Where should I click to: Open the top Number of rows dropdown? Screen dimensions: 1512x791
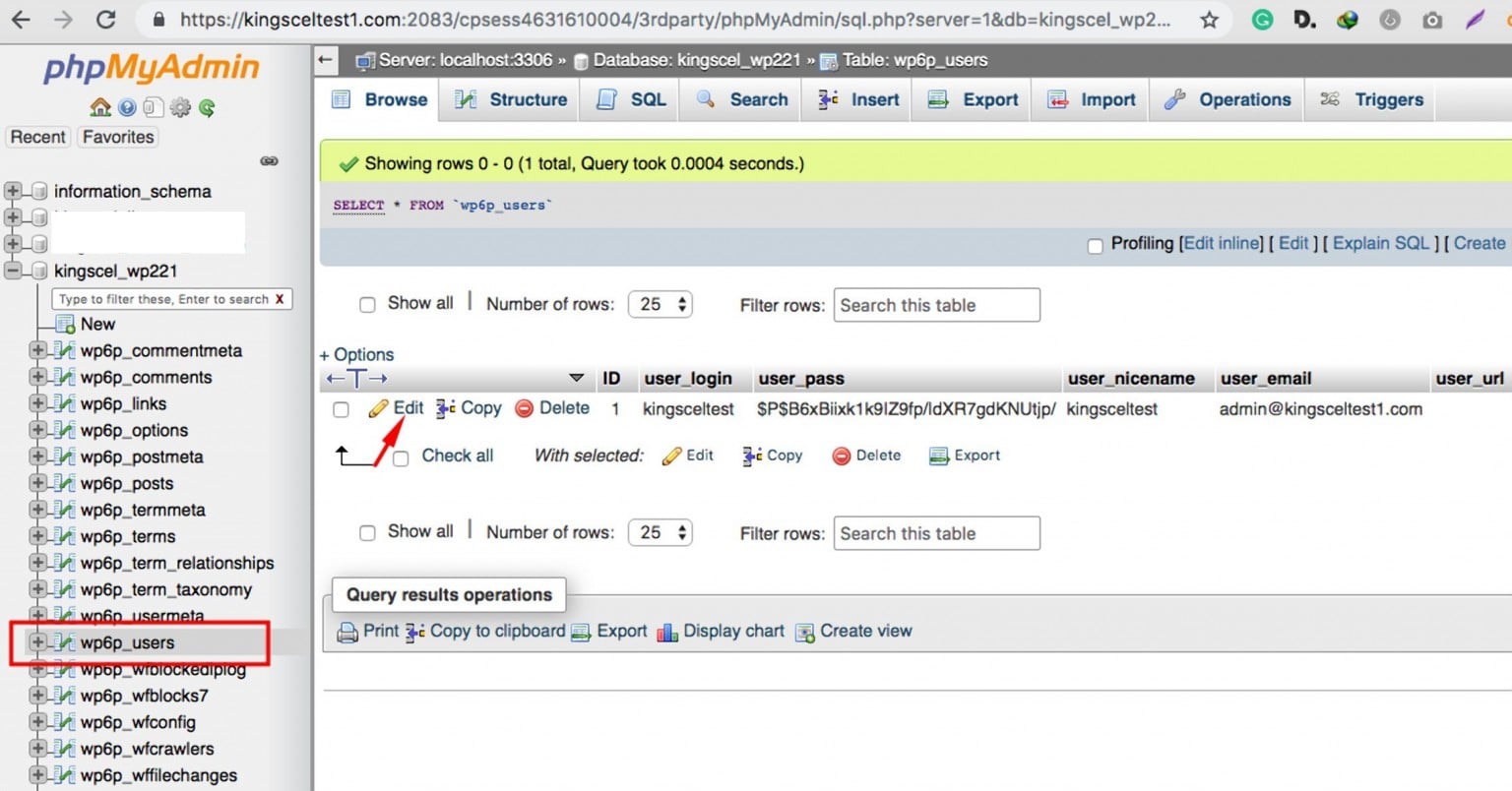pyautogui.click(x=661, y=304)
